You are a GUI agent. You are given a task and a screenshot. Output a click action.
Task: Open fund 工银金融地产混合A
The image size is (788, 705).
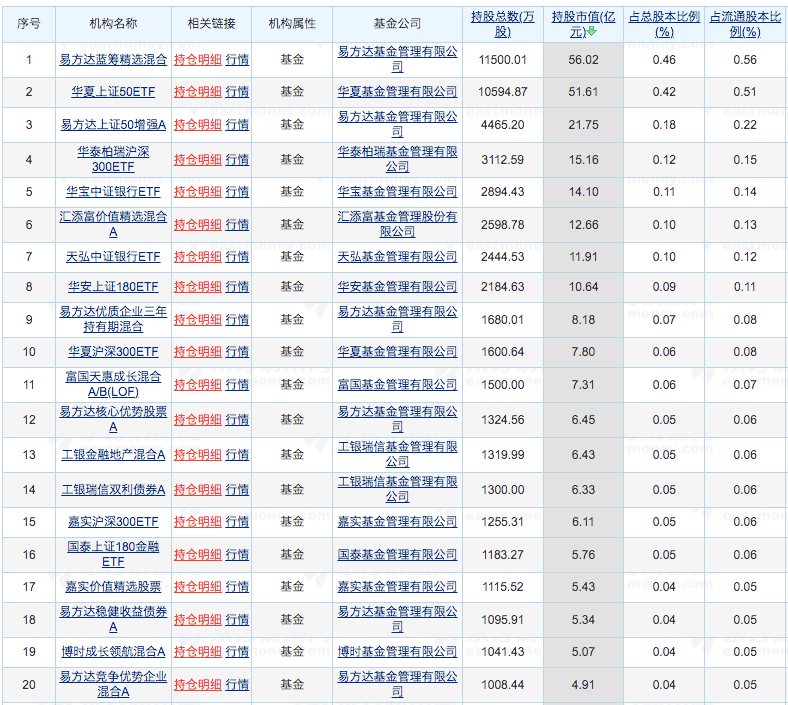click(113, 455)
